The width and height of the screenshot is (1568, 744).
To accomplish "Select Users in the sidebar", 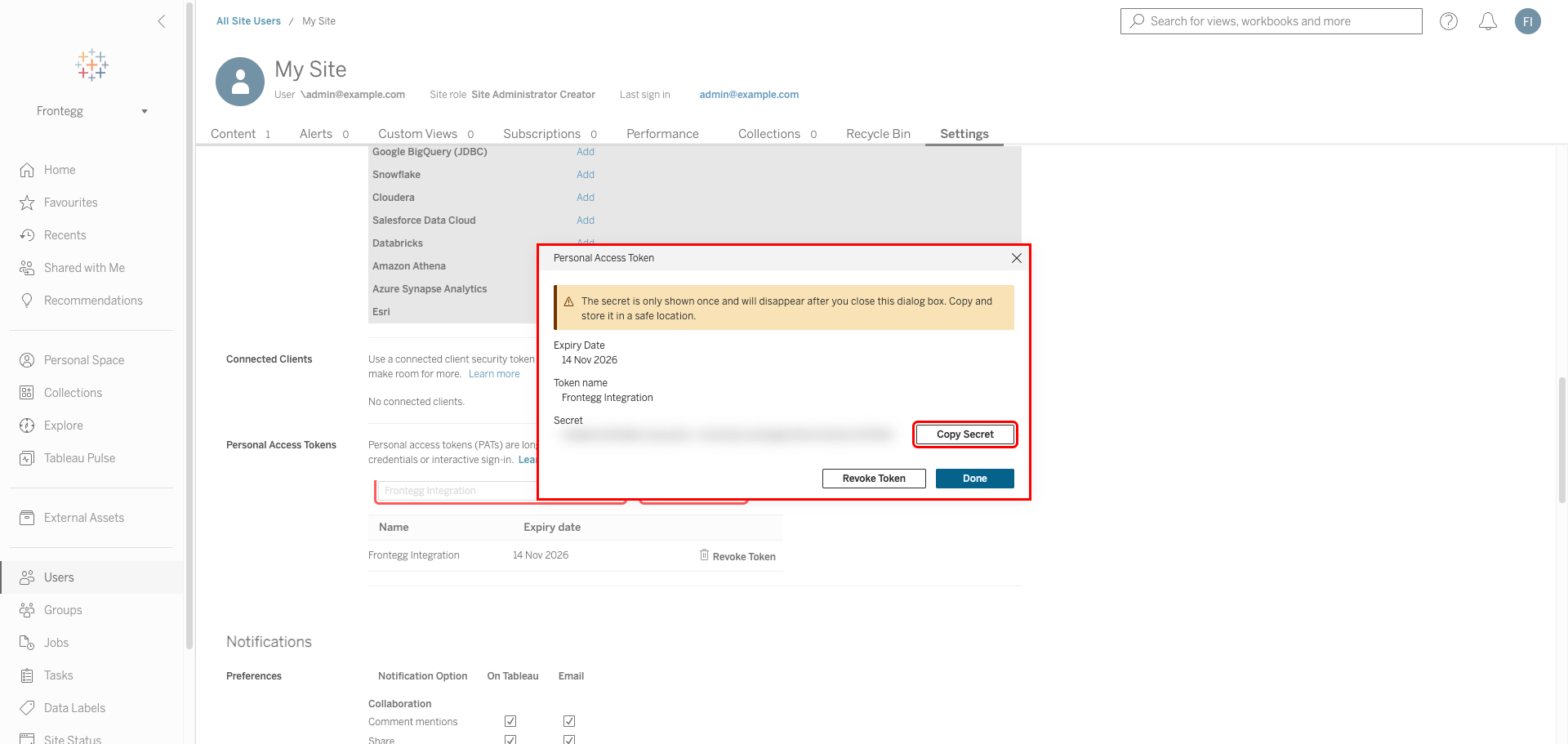I will pos(91,577).
